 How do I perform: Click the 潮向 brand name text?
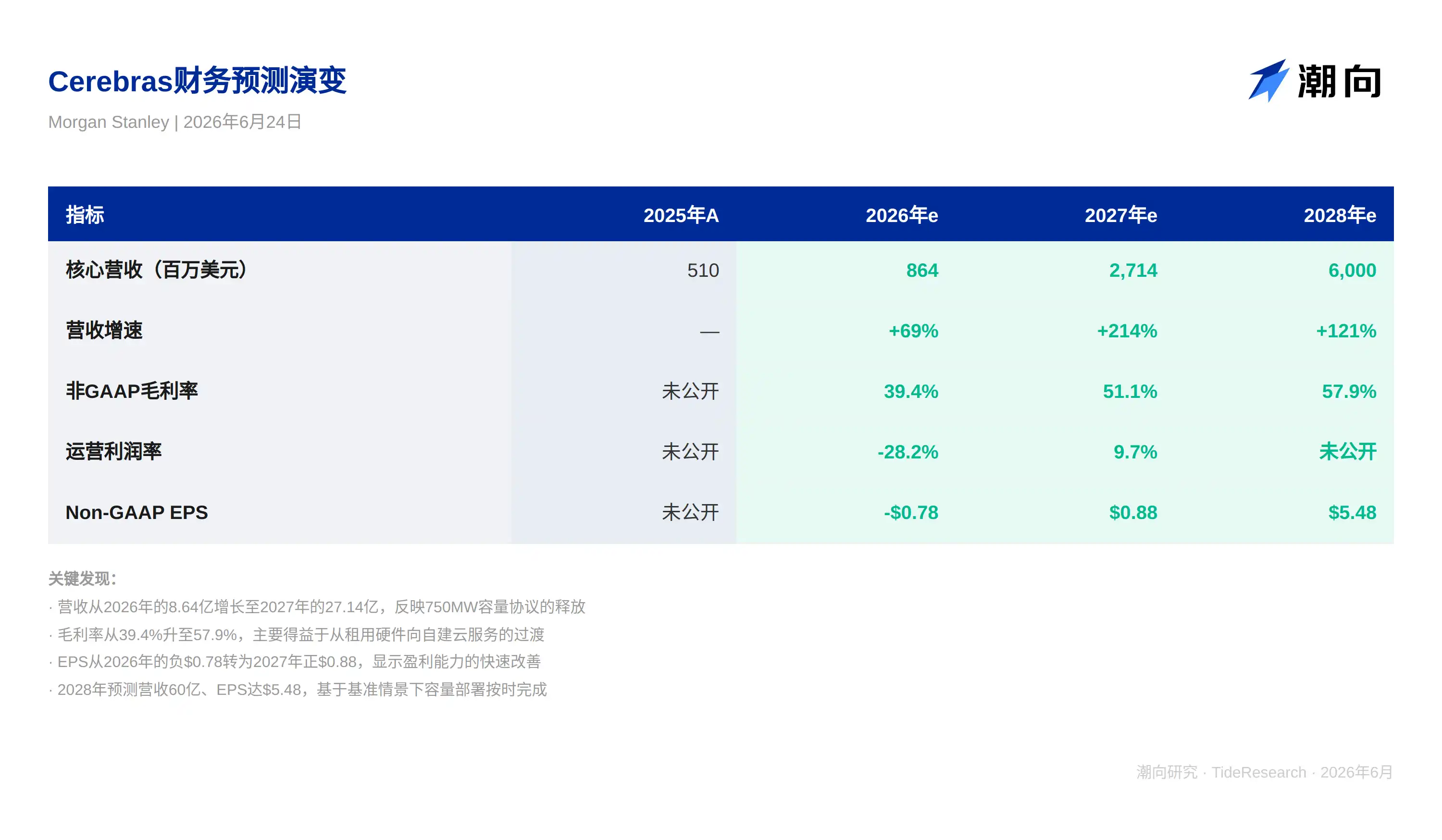[1340, 81]
